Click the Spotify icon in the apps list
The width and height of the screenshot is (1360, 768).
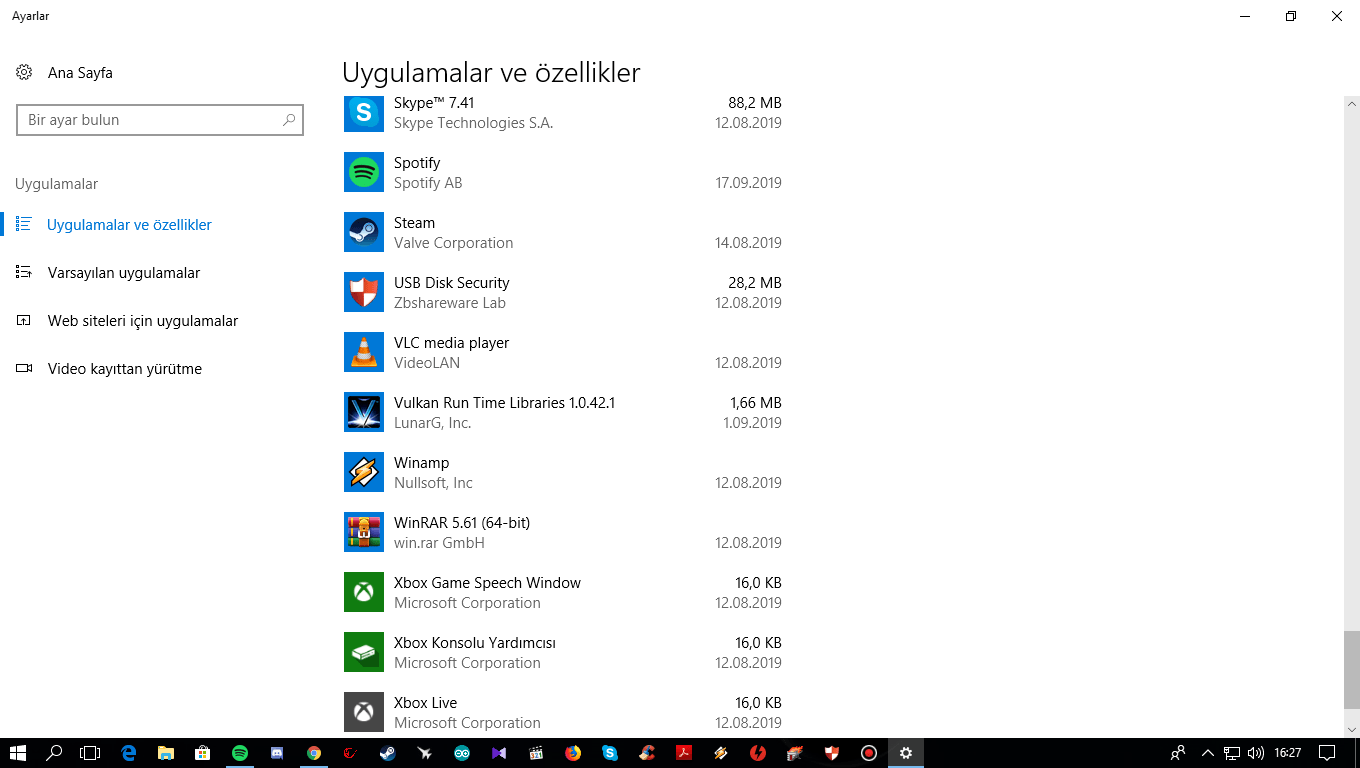tap(364, 172)
